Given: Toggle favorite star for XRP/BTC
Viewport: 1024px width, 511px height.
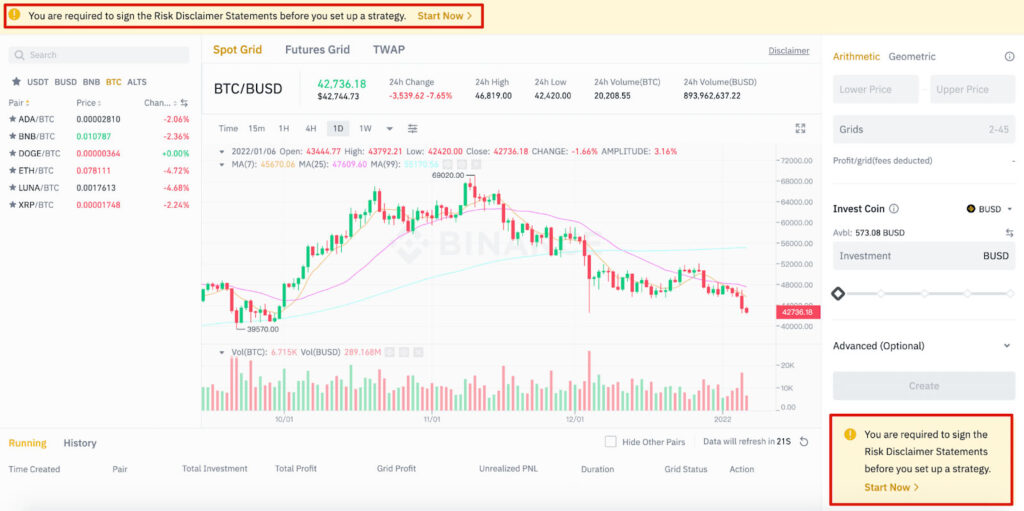Looking at the screenshot, I should point(12,205).
